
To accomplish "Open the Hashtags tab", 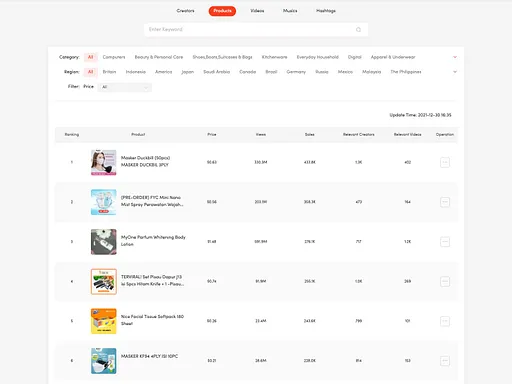I will click(326, 11).
